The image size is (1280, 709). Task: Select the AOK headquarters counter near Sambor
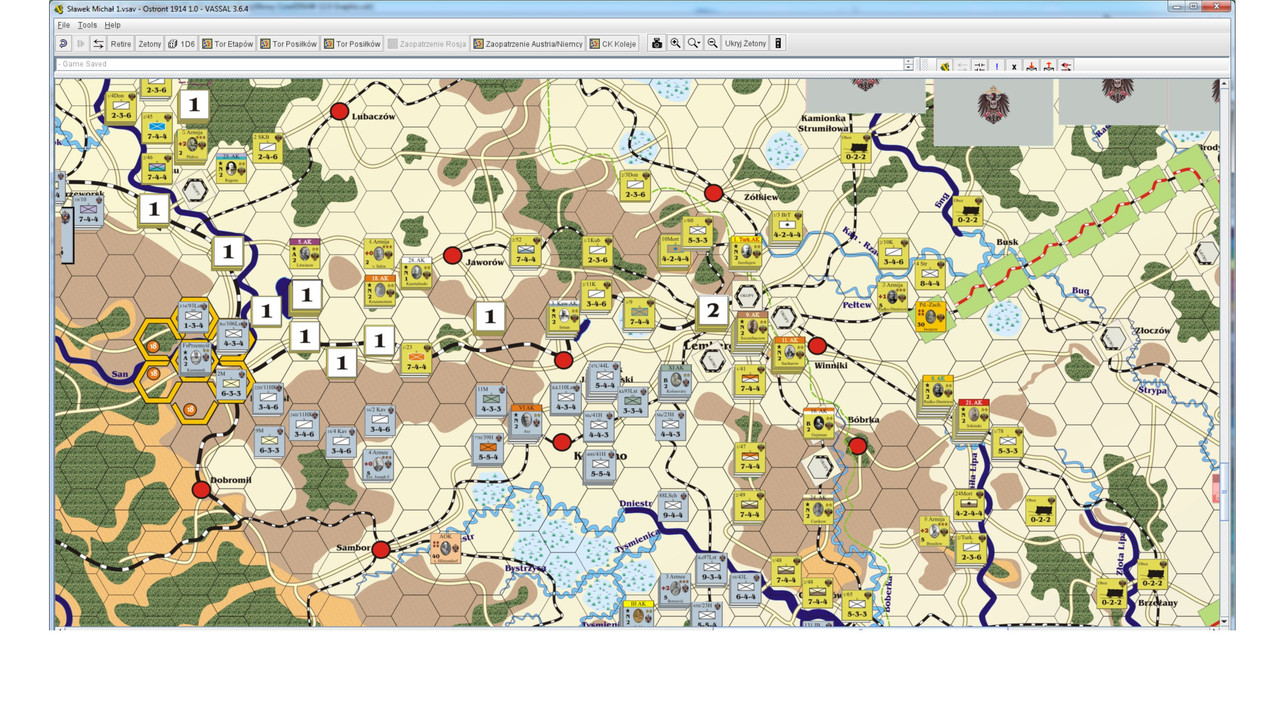click(447, 548)
